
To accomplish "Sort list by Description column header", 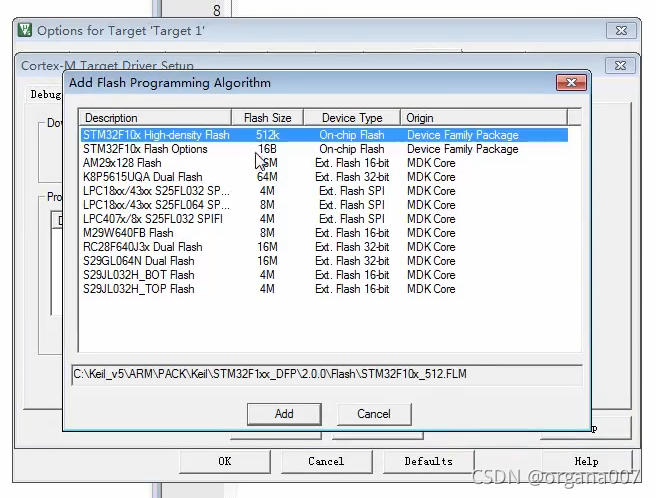I will (155, 118).
